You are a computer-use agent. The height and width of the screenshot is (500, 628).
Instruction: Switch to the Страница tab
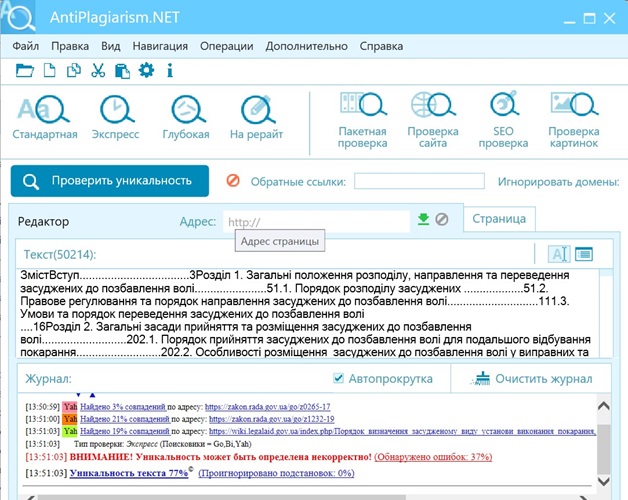pos(499,219)
